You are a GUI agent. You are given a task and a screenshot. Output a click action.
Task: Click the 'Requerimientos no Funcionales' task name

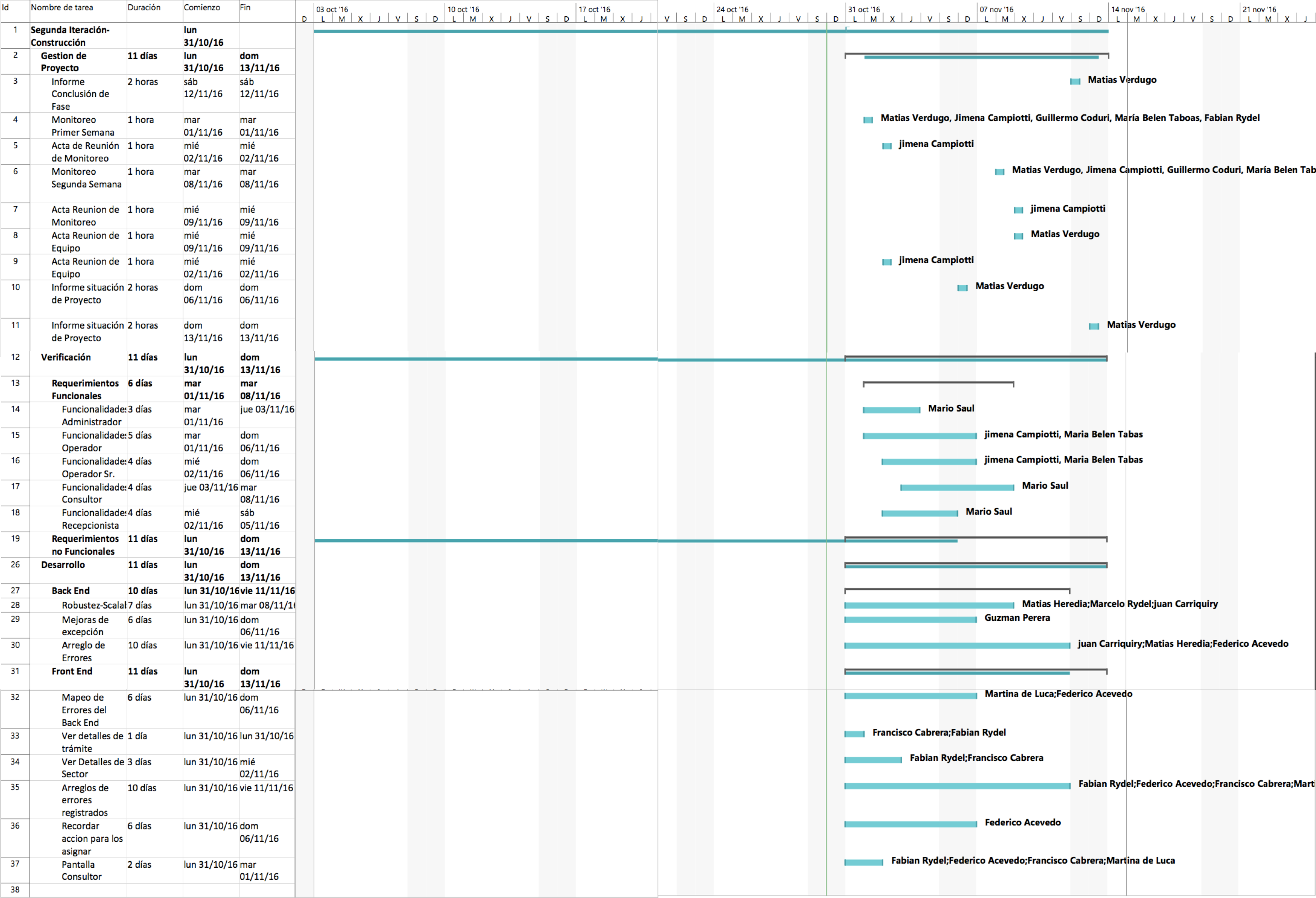point(85,545)
